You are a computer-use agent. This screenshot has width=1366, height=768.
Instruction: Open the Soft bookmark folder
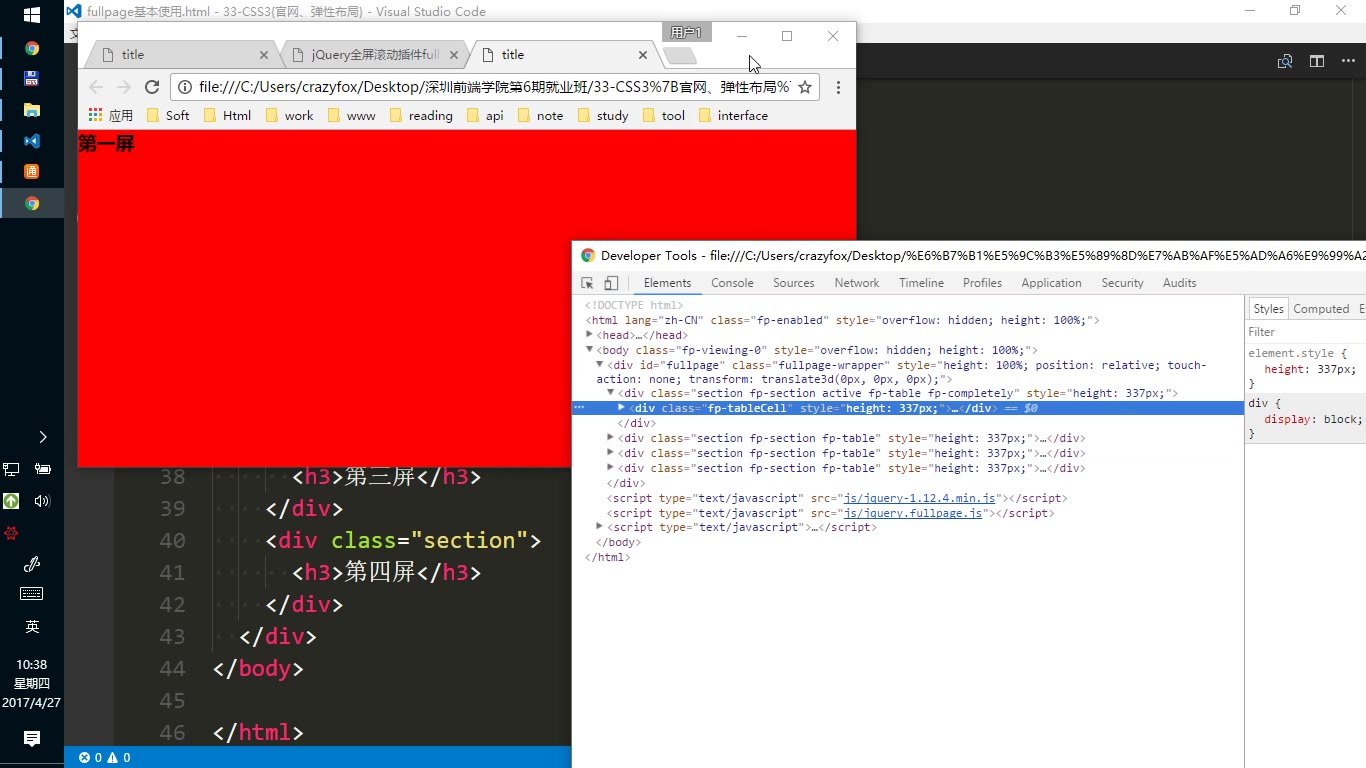pos(168,116)
